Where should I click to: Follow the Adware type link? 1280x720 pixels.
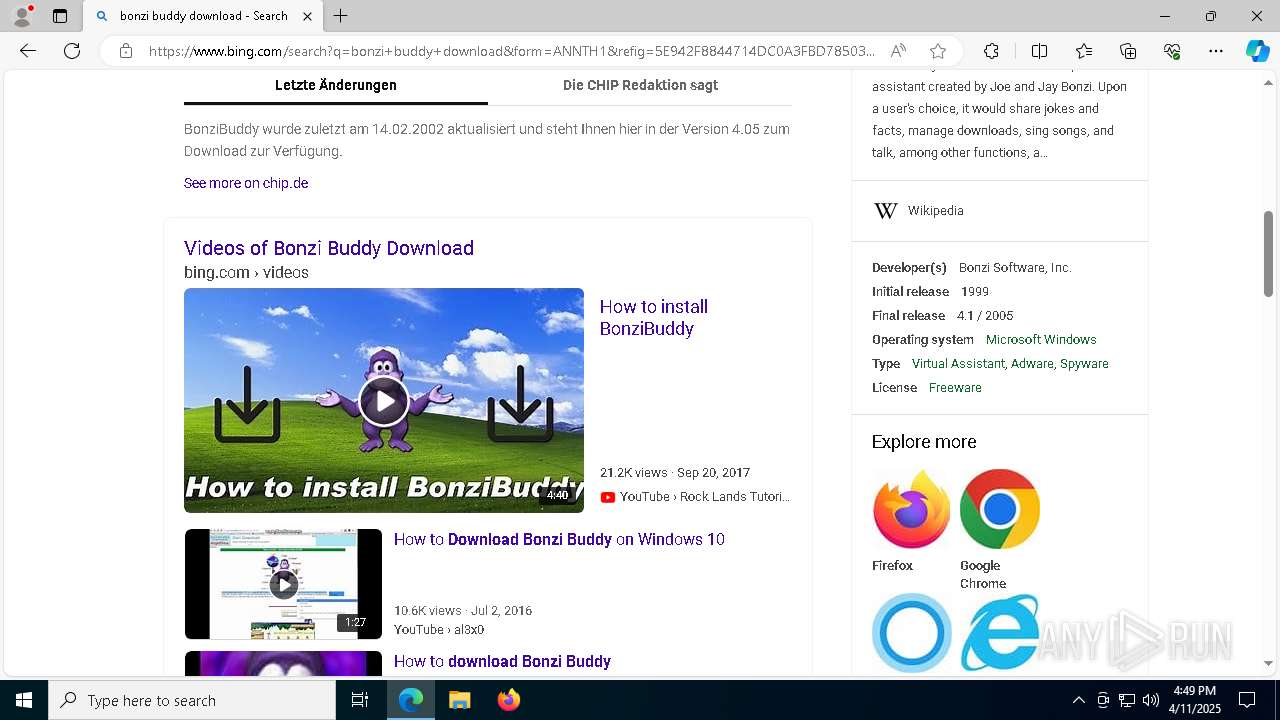point(1033,364)
